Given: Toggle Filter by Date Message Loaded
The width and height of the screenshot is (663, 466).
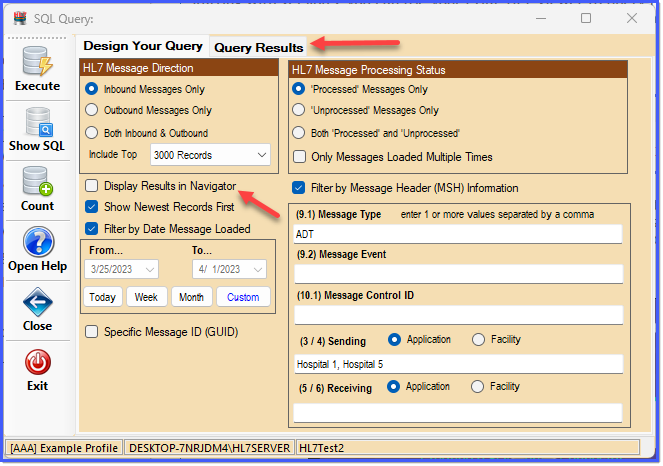Looking at the screenshot, I should pyautogui.click(x=92, y=229).
